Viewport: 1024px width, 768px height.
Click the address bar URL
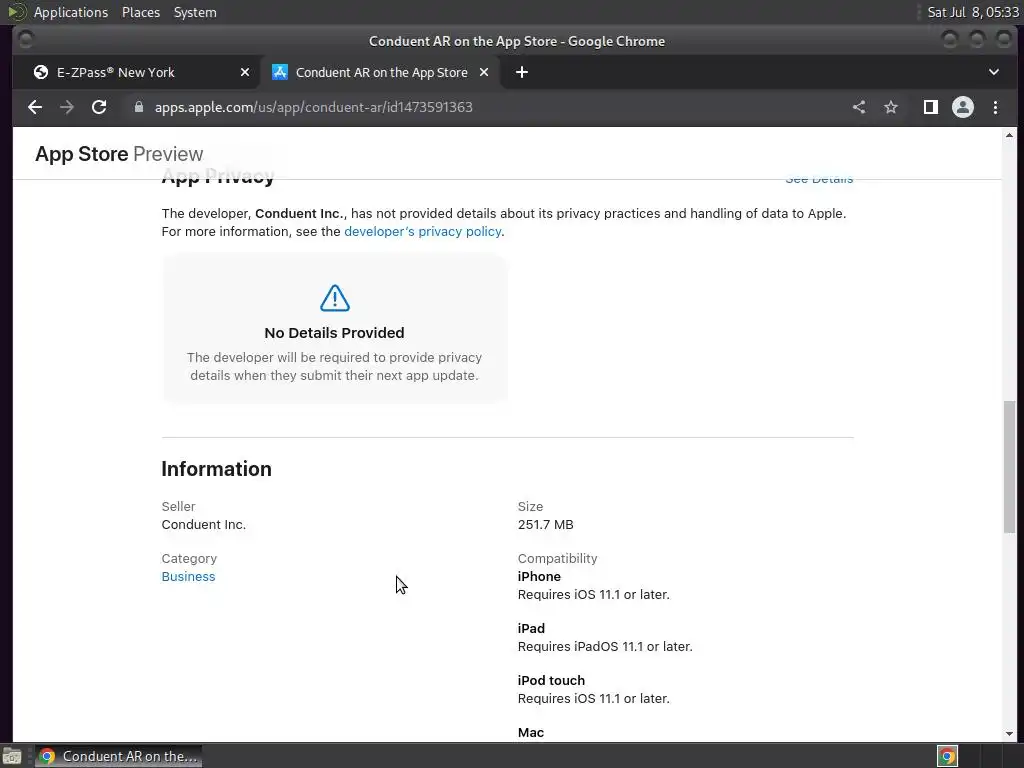click(x=313, y=107)
